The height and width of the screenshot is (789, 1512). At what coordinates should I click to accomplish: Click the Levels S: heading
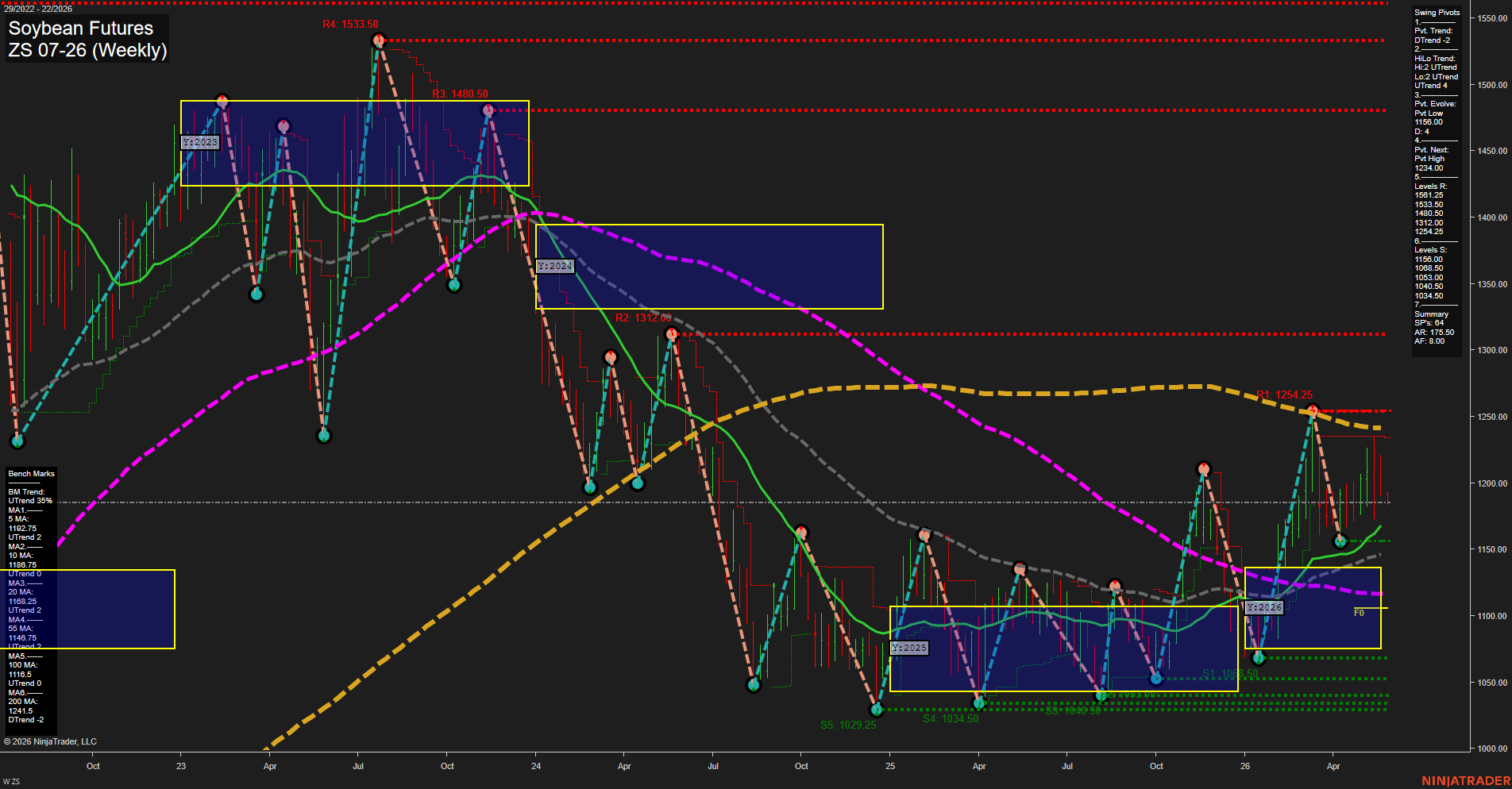click(1430, 250)
